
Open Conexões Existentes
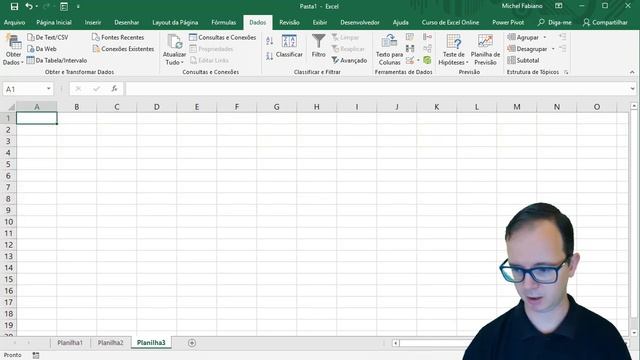123,49
